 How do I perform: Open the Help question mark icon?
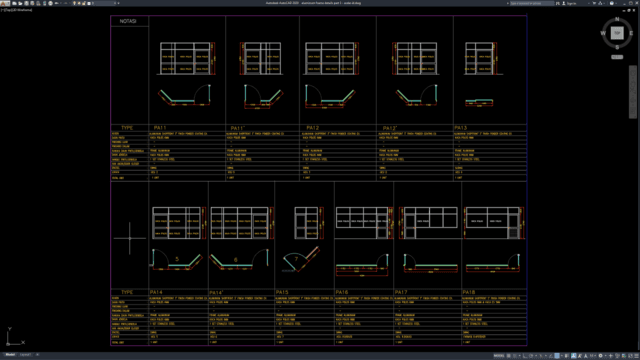[x=612, y=3]
